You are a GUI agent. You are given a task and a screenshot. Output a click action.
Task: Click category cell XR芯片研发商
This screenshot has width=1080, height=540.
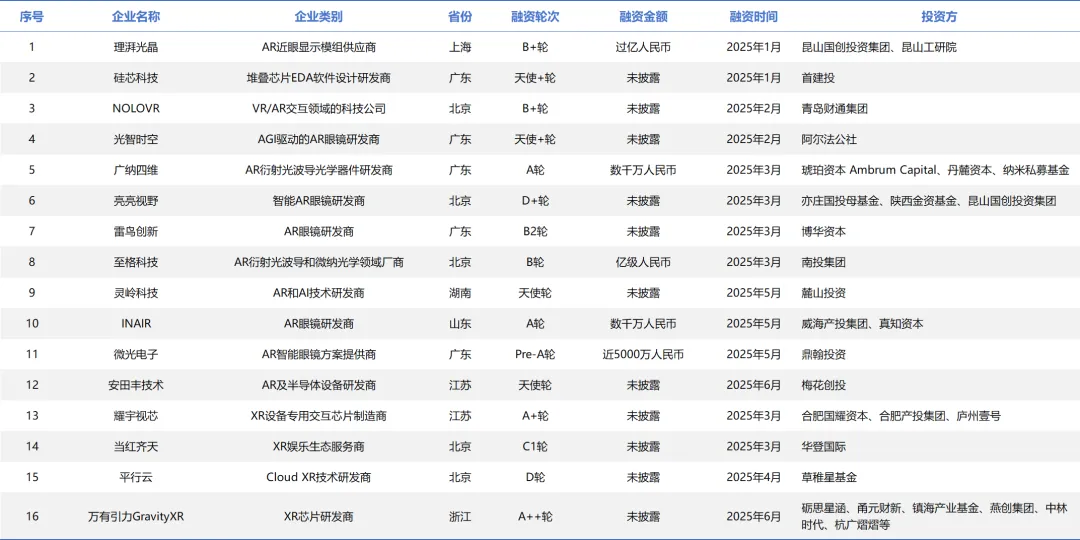click(318, 517)
